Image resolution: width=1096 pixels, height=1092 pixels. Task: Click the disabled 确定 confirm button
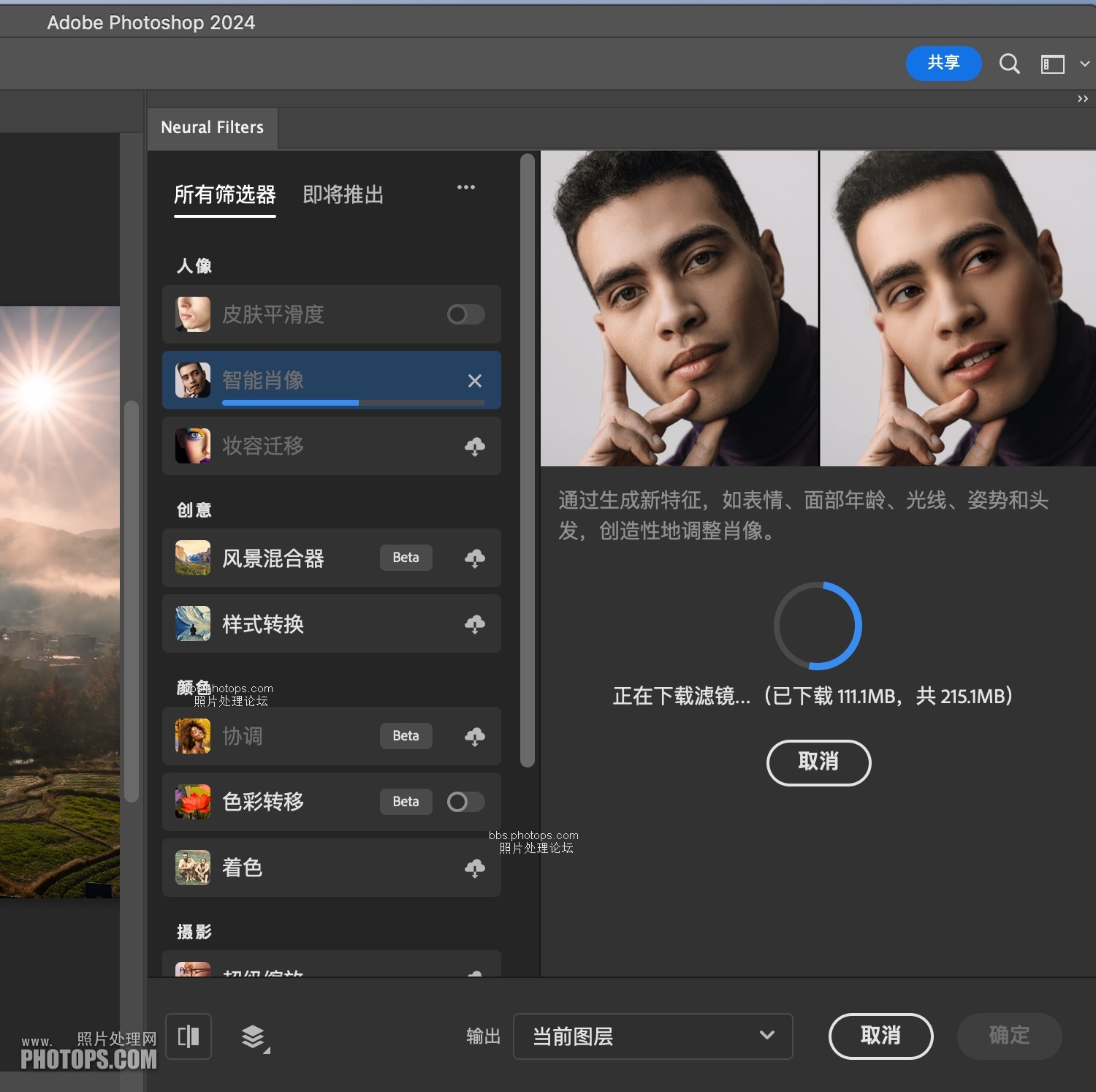[1009, 1036]
